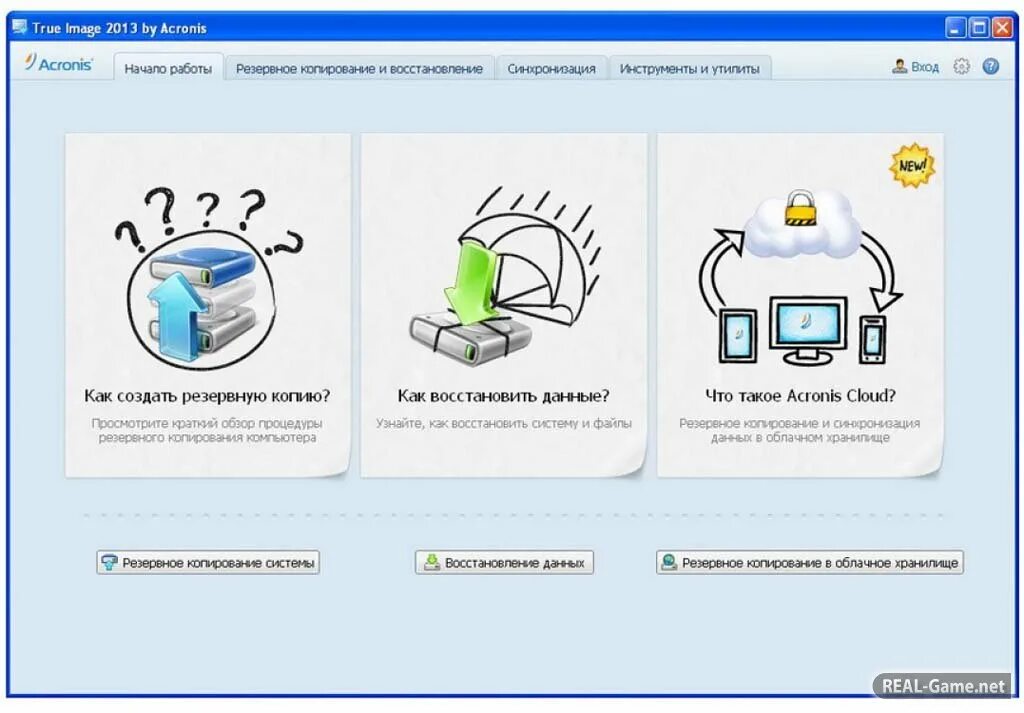The width and height of the screenshot is (1024, 713).
Task: Click the backup disk stack illustration
Action: point(209,277)
